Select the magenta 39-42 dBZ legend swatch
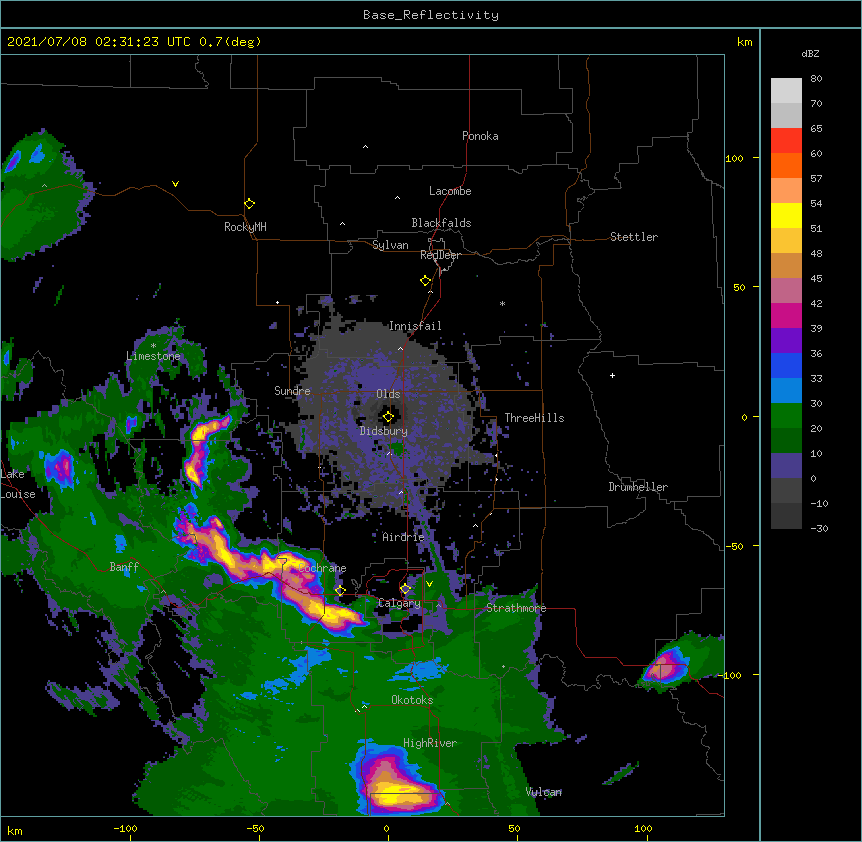 pos(786,315)
